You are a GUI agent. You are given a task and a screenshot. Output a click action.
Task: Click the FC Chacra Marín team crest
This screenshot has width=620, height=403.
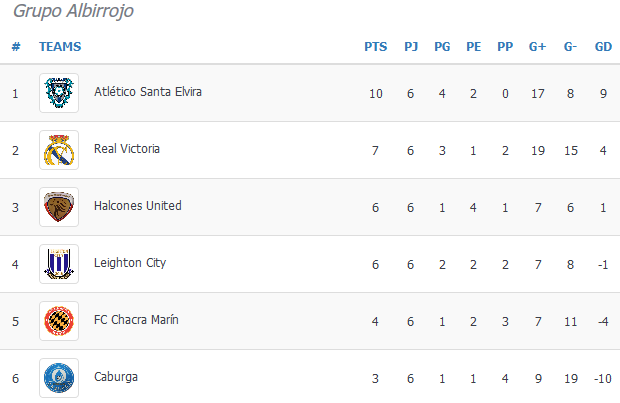coord(59,321)
